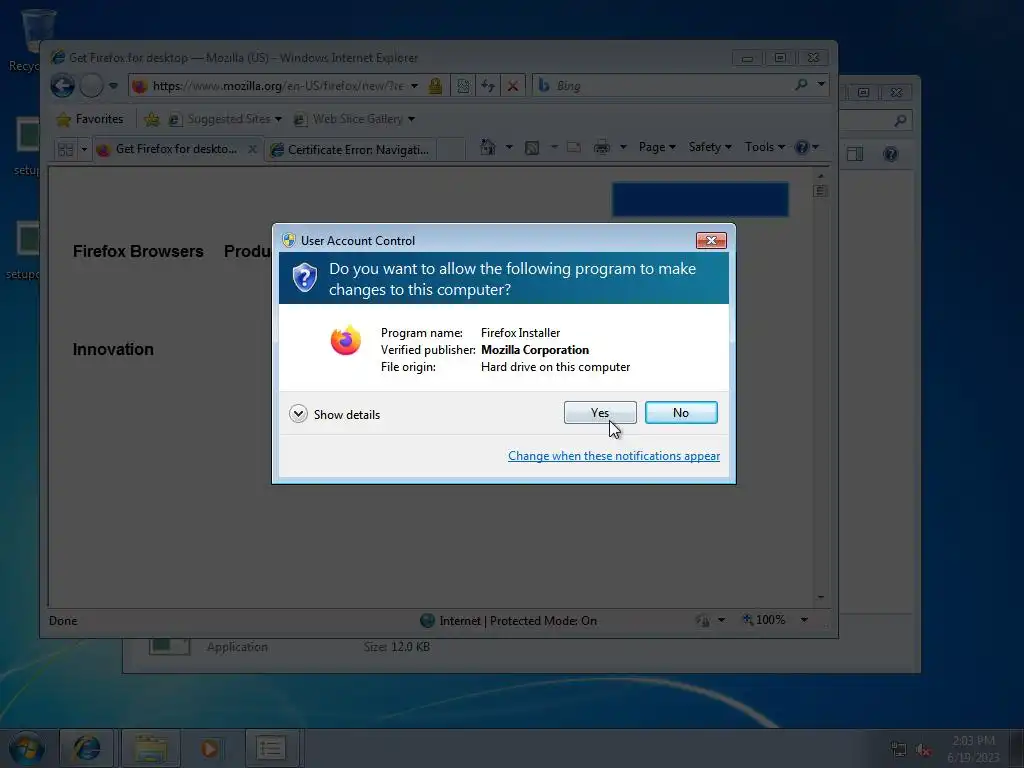Click the Print icon in command bar
Image resolution: width=1024 pixels, height=768 pixels.
click(601, 147)
